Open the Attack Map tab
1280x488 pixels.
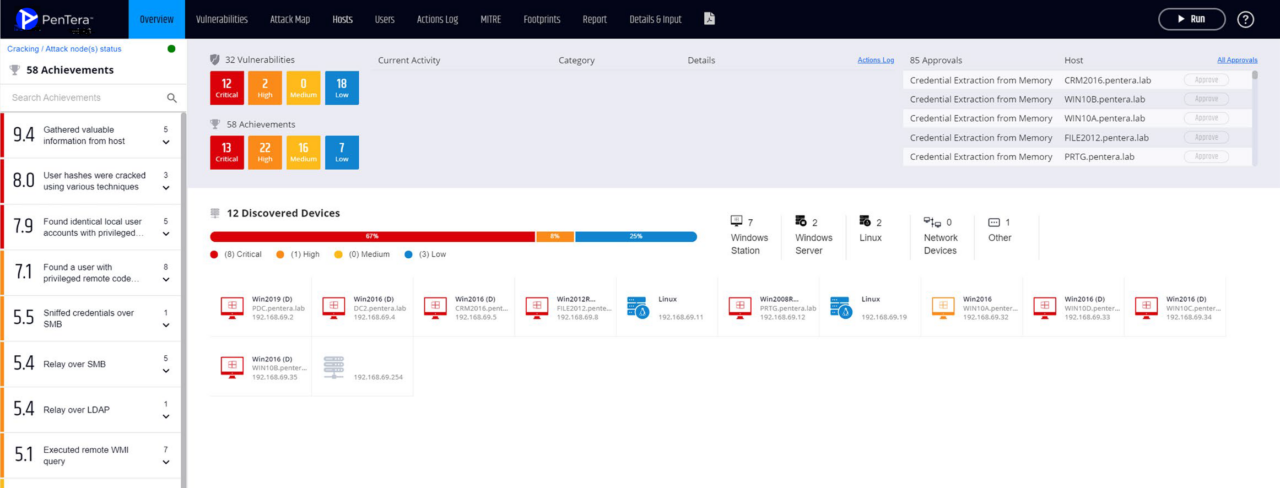click(290, 19)
